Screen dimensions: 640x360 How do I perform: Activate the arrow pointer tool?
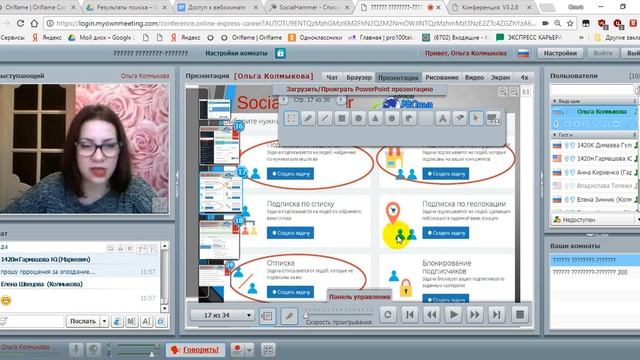coord(476,118)
